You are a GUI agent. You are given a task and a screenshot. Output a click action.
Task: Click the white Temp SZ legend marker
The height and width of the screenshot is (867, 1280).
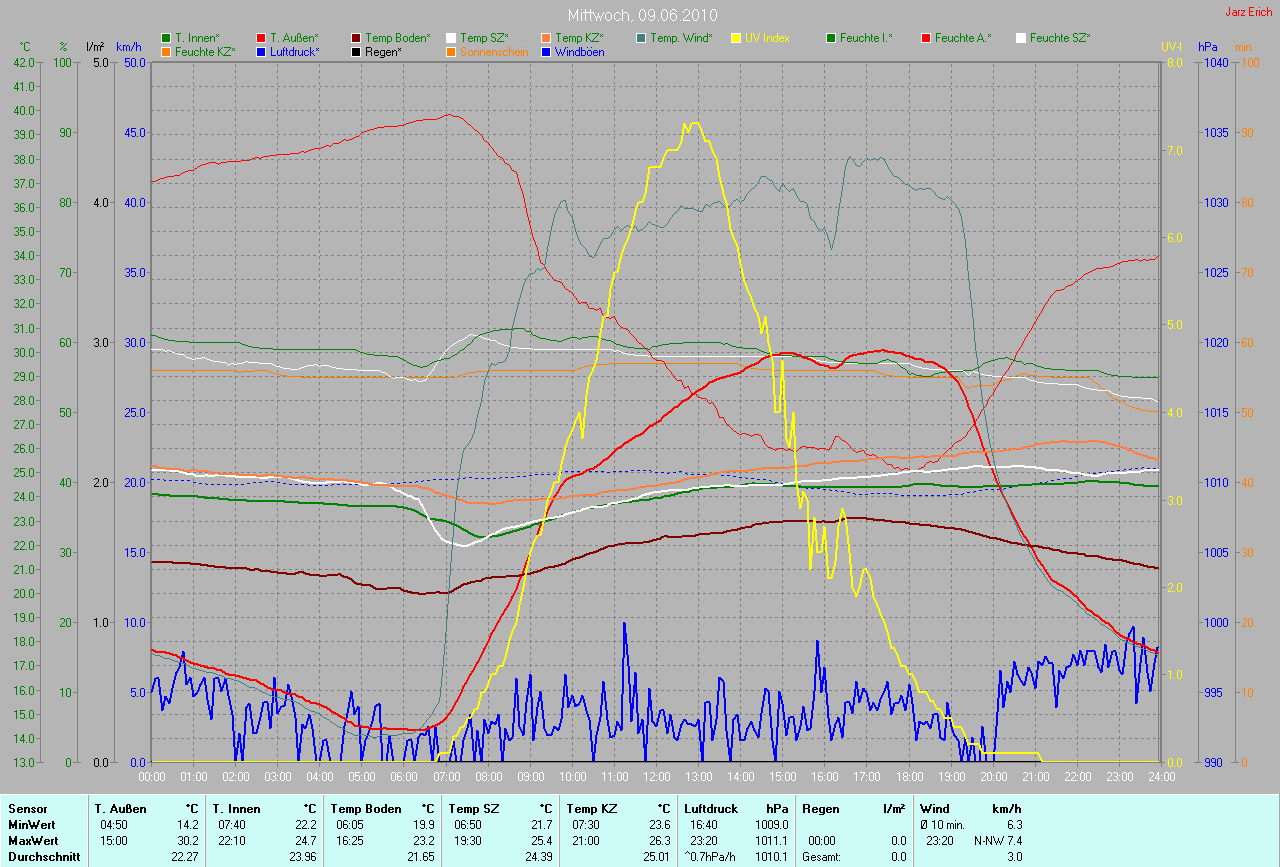coord(451,38)
